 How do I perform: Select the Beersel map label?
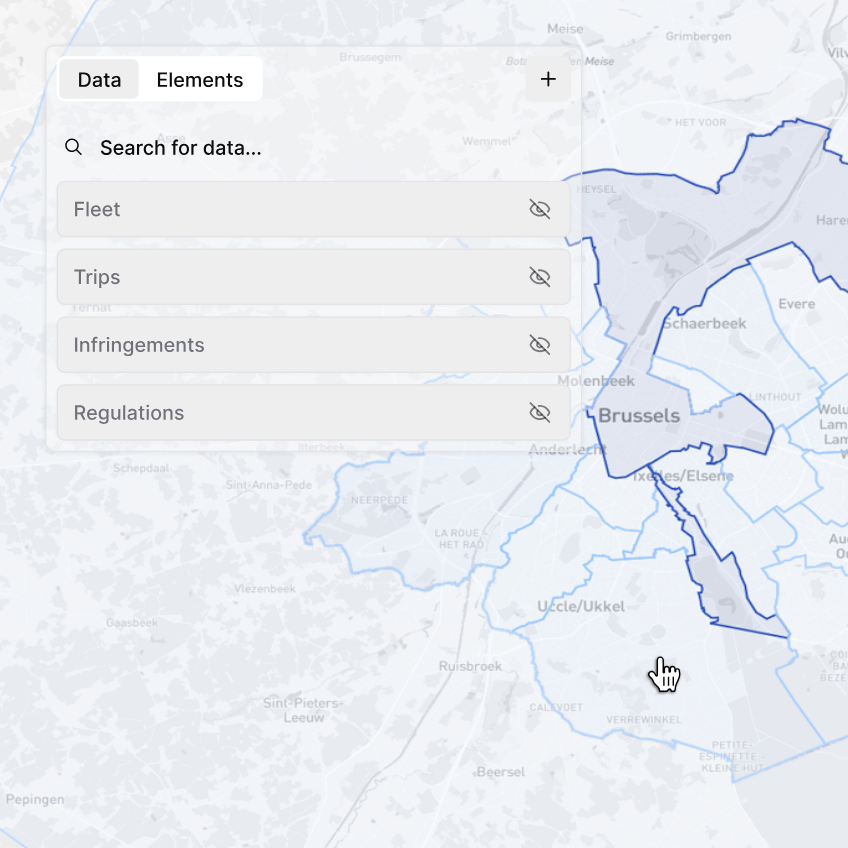(500, 772)
